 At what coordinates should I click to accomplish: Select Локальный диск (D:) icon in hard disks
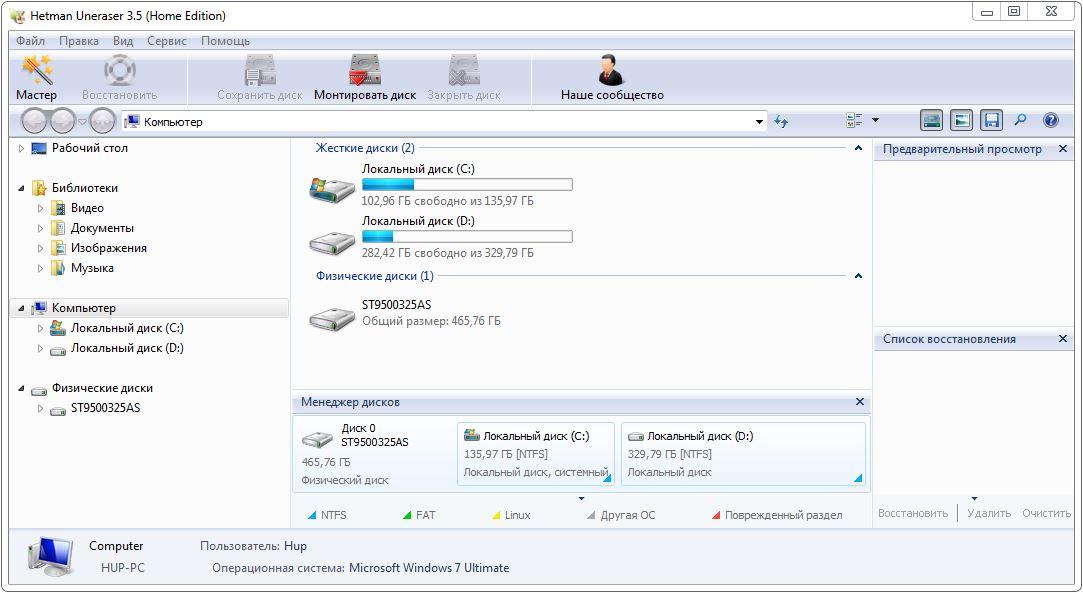click(x=332, y=241)
